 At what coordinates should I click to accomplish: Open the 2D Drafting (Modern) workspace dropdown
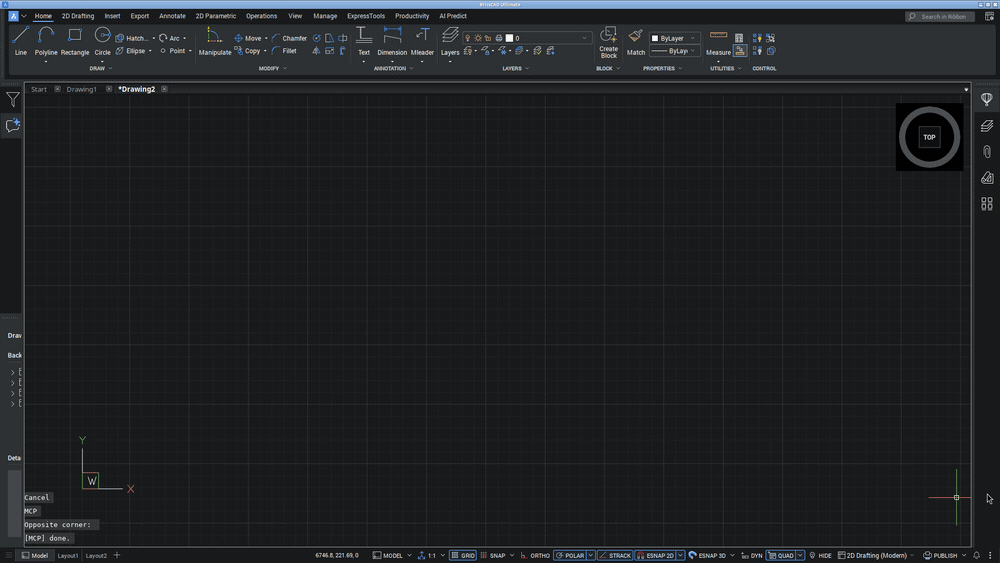click(x=876, y=555)
